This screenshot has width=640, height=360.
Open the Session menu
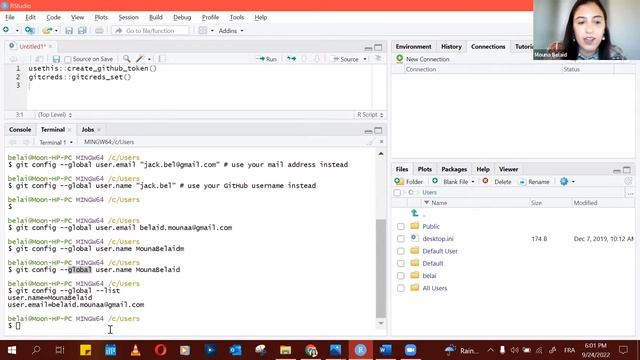pos(128,17)
